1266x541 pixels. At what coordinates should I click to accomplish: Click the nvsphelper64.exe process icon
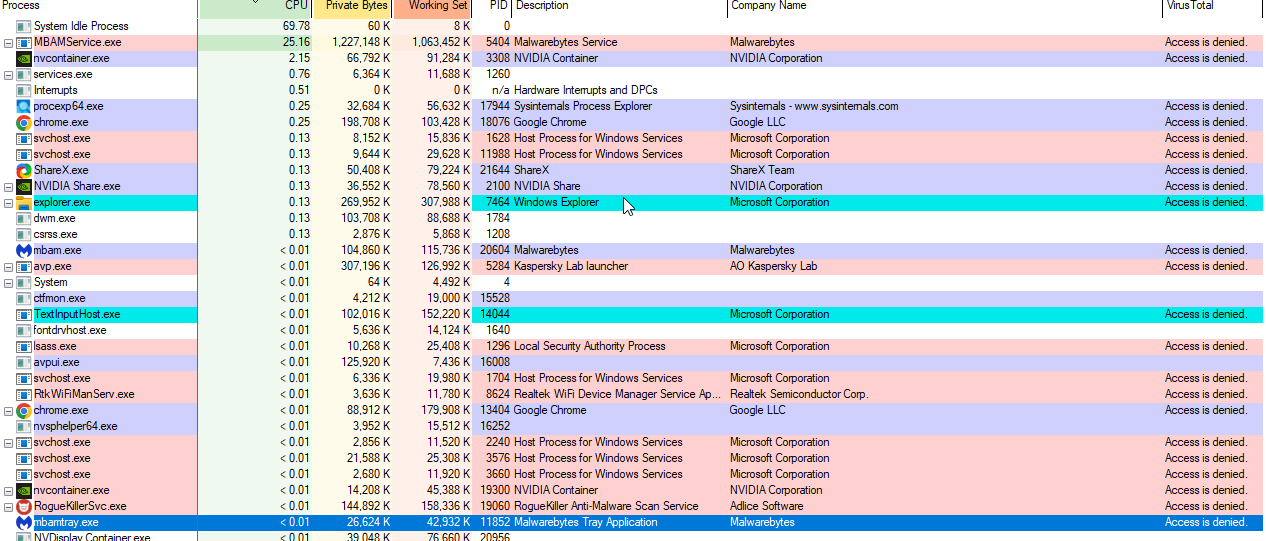(x=24, y=426)
